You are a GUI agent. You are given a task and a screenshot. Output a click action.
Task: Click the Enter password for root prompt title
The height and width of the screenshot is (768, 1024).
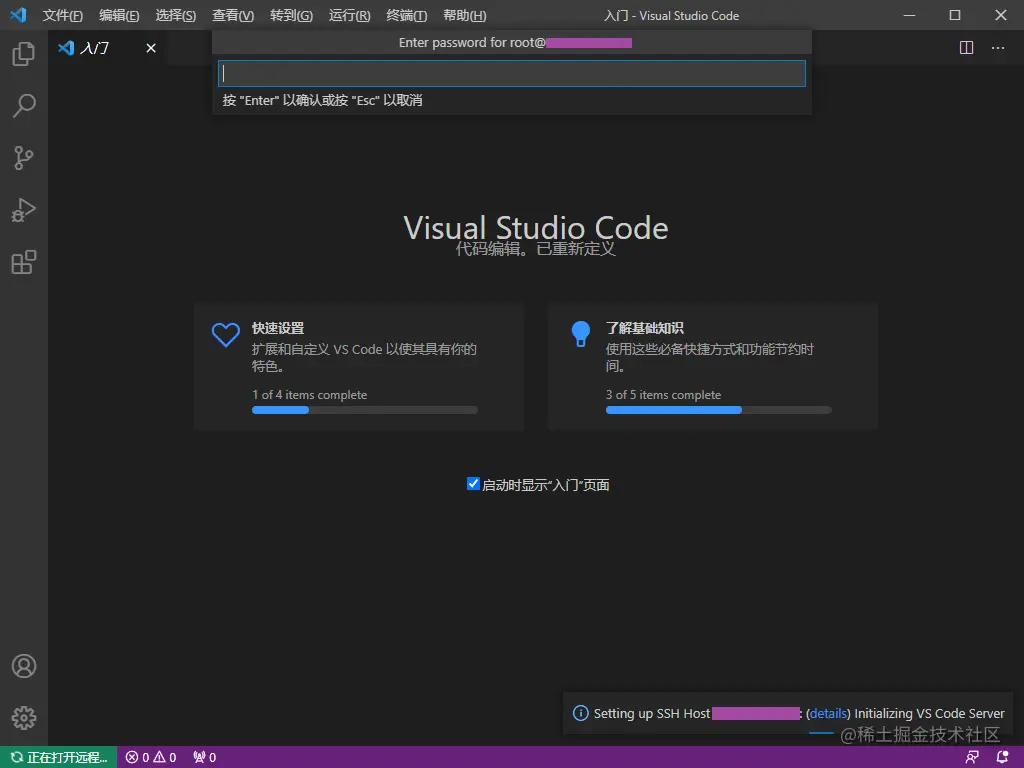pos(515,42)
